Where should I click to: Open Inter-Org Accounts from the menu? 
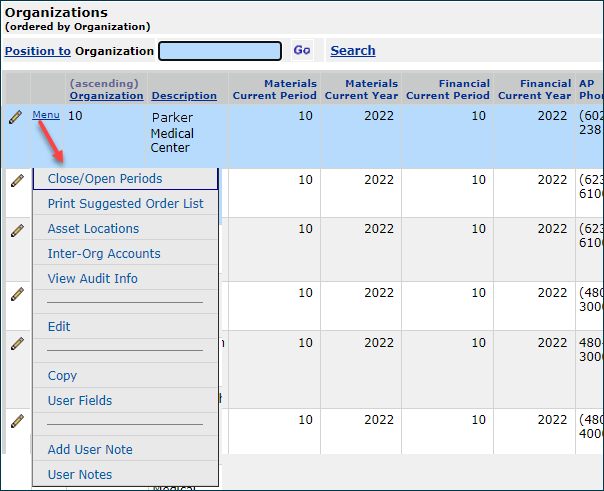[104, 254]
